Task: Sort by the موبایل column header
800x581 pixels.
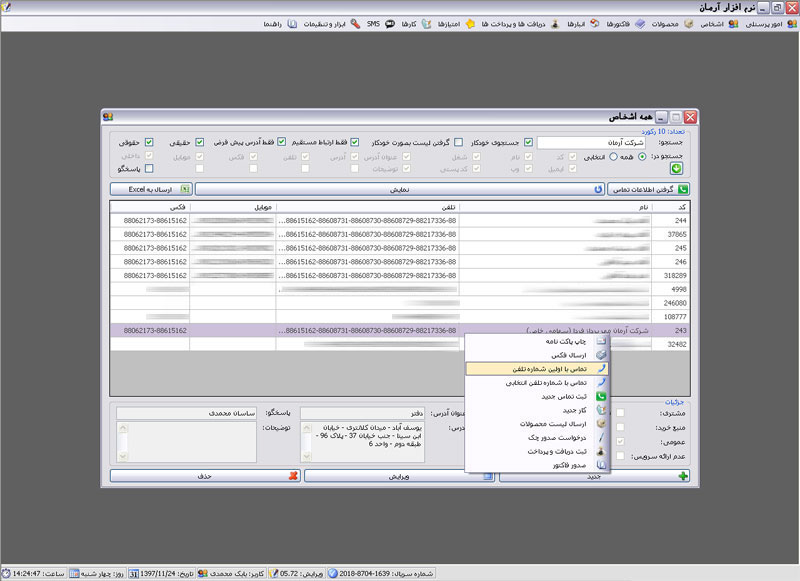Action: [233, 207]
